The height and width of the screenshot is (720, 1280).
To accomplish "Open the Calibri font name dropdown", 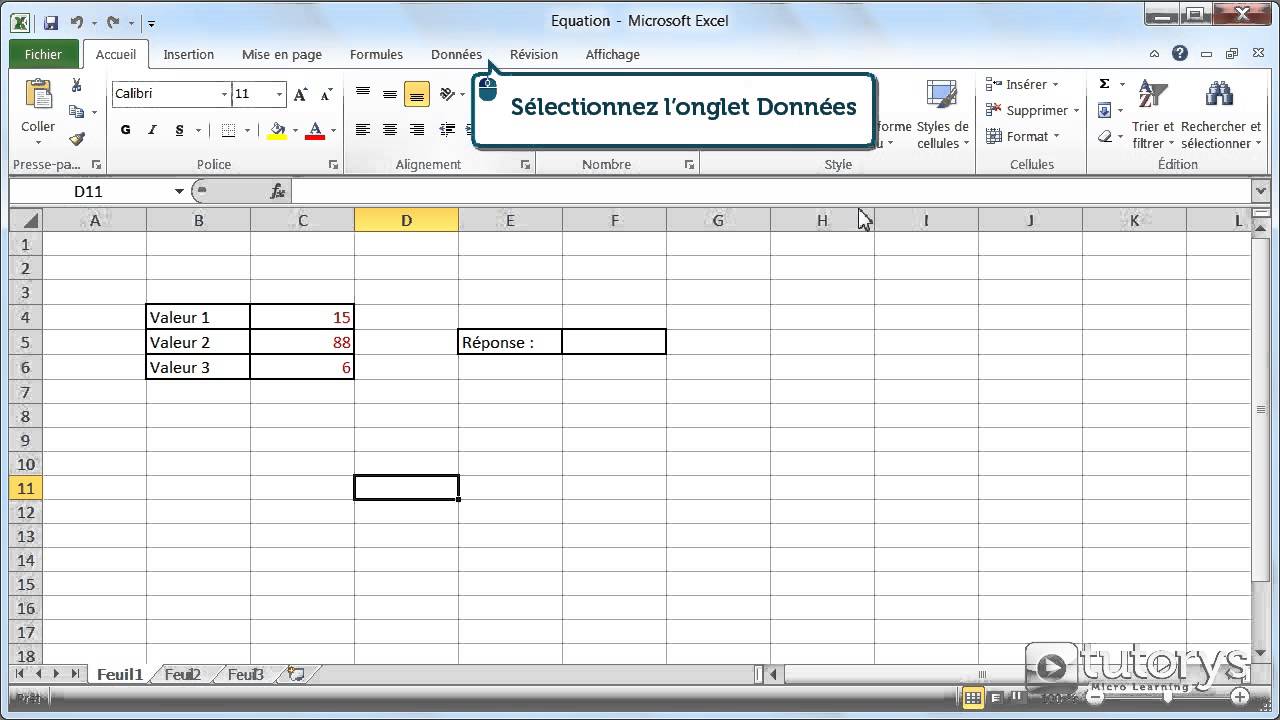I will pos(225,94).
